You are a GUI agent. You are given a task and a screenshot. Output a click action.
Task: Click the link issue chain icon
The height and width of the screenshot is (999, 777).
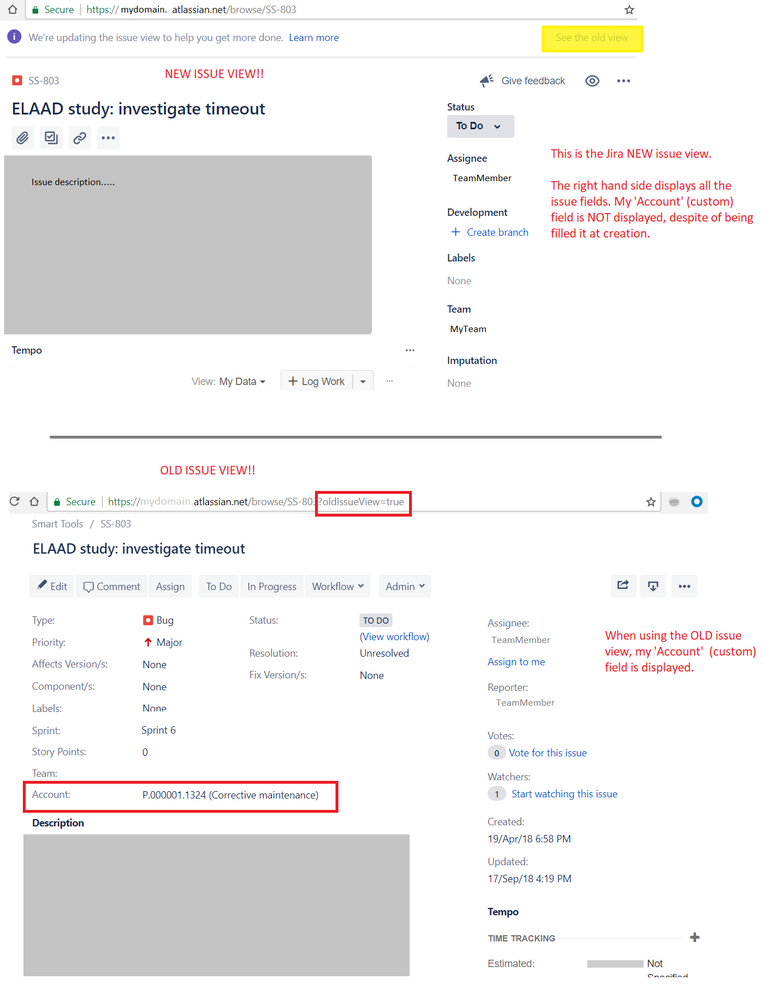pos(80,138)
